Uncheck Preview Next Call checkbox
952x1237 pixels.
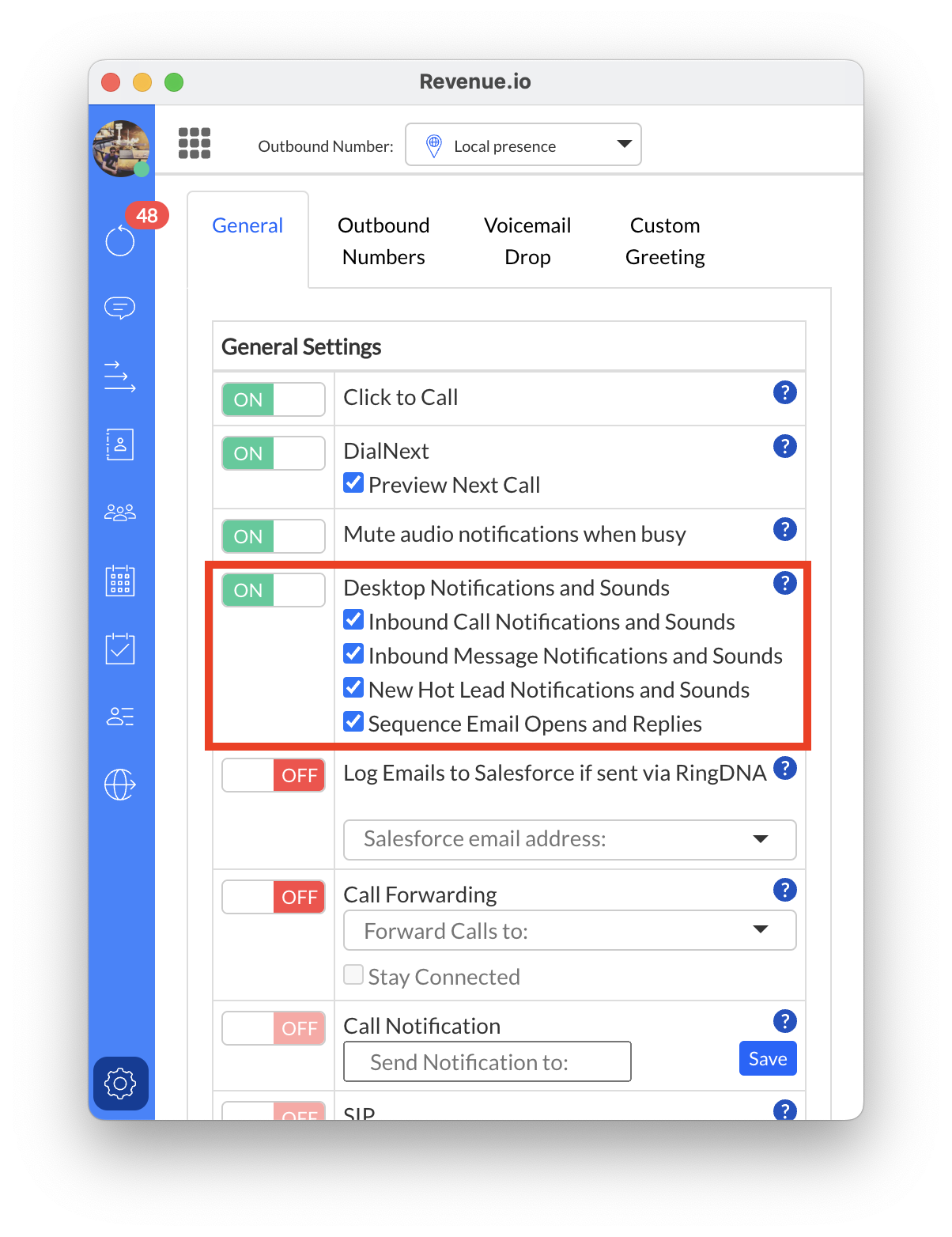tap(353, 483)
